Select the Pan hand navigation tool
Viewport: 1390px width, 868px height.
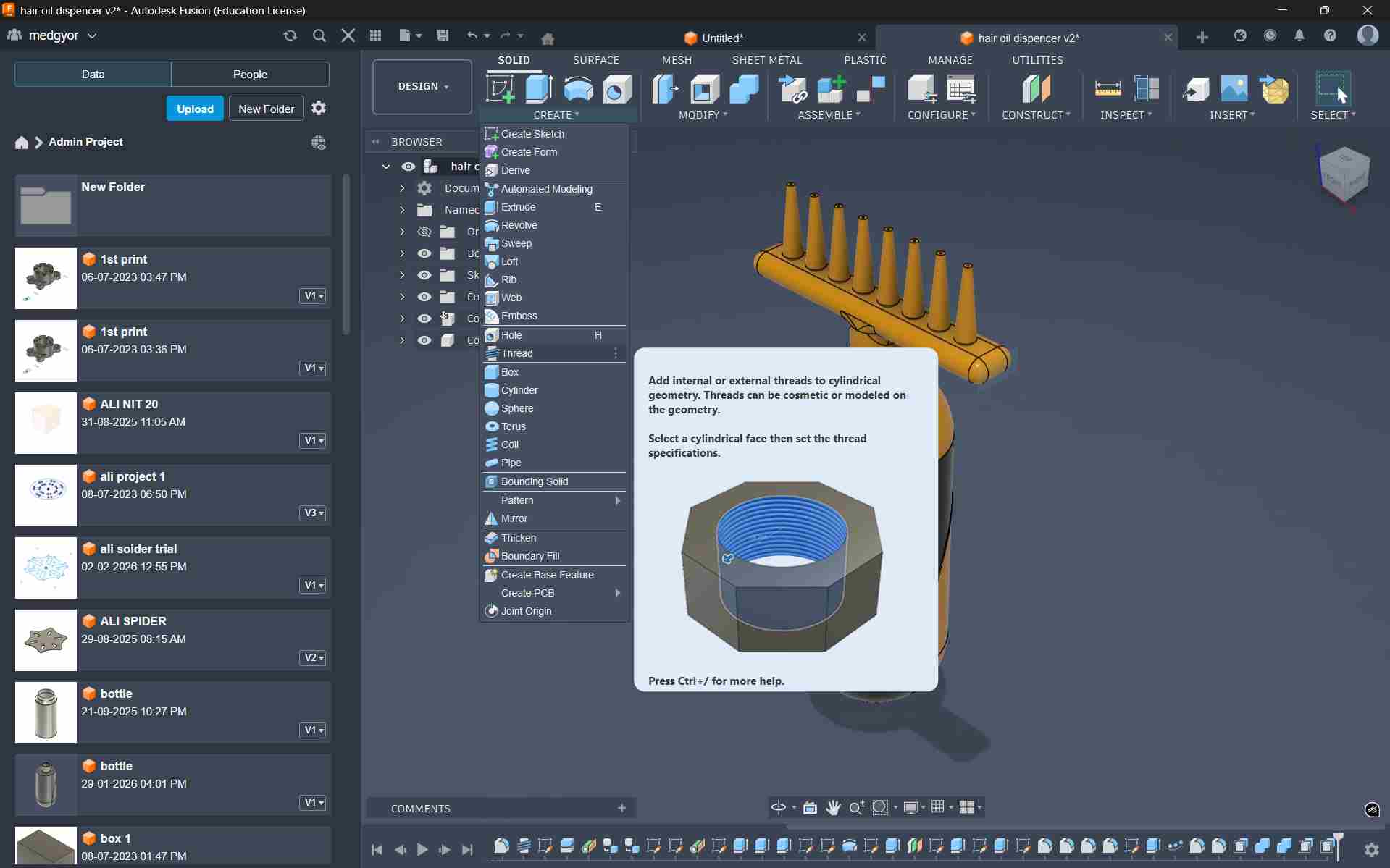click(834, 808)
